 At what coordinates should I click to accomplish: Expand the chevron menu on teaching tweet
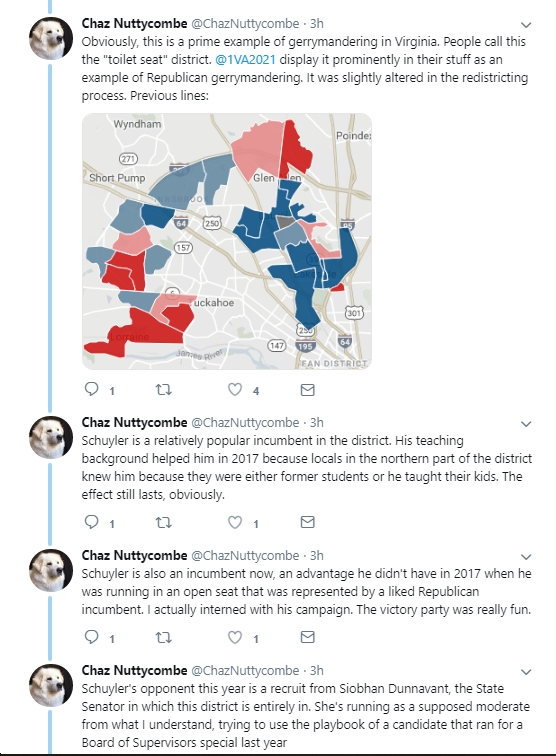tap(526, 424)
